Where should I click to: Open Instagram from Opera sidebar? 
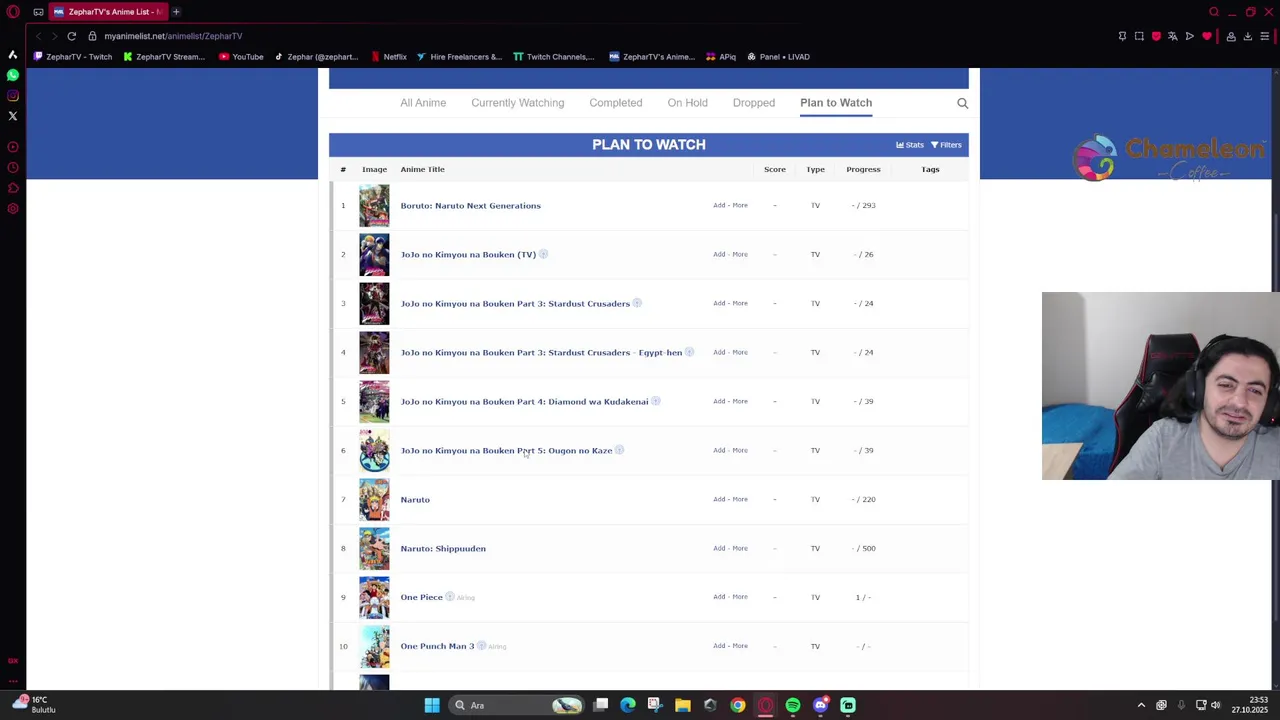pos(13,96)
